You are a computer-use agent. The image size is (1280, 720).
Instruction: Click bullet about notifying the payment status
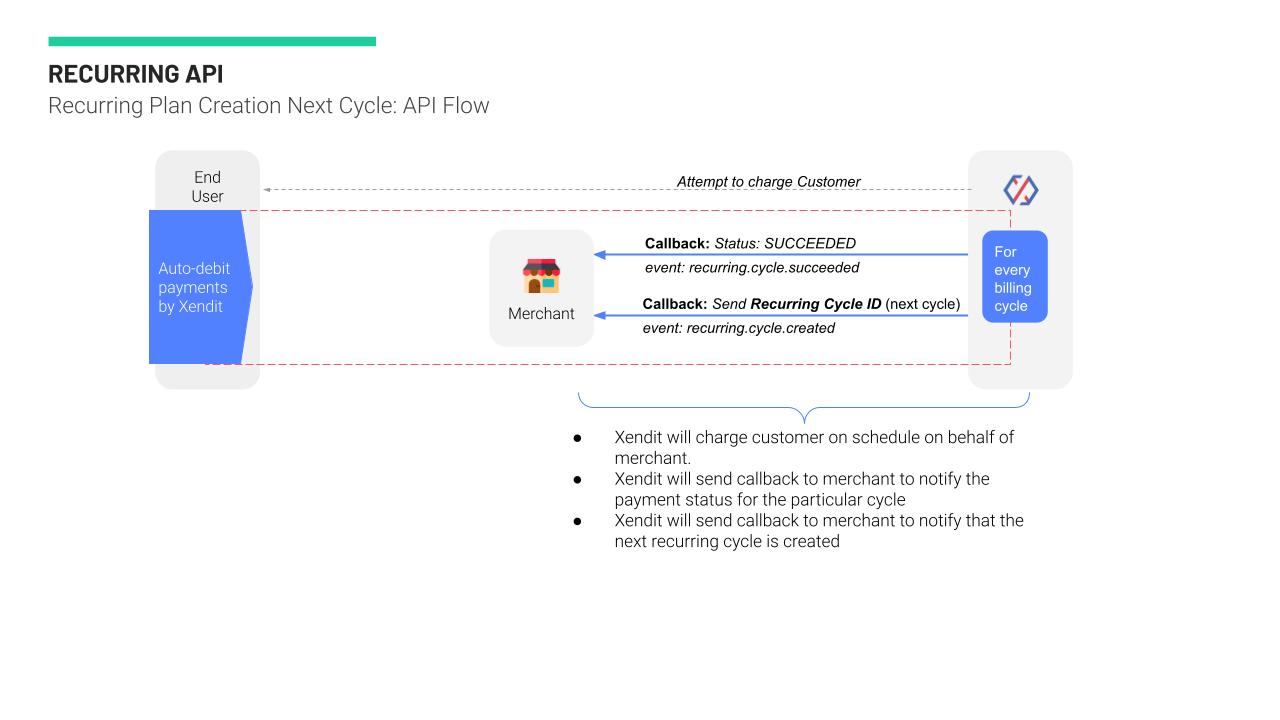pyautogui.click(x=802, y=489)
